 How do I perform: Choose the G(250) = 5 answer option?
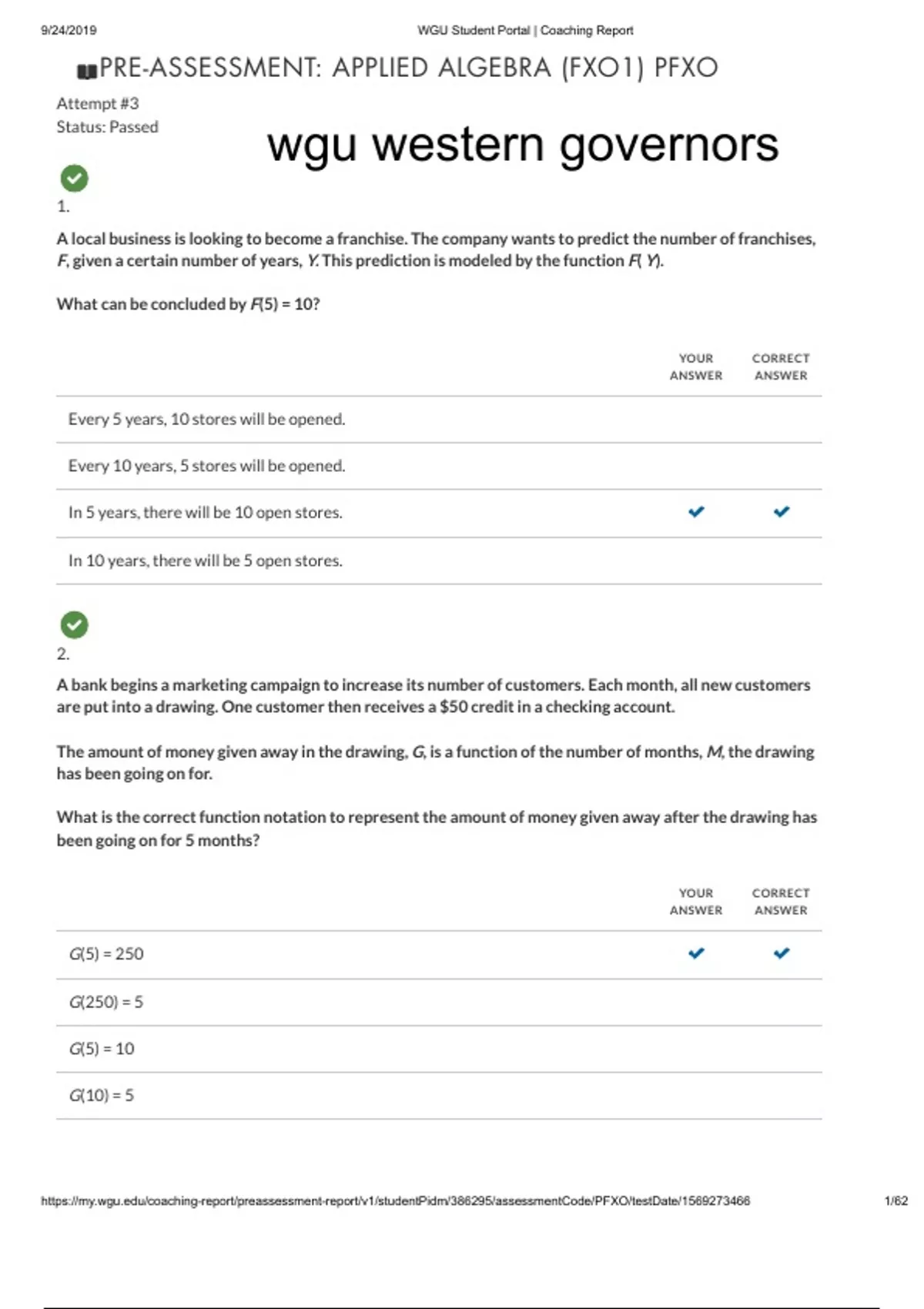(x=106, y=1002)
